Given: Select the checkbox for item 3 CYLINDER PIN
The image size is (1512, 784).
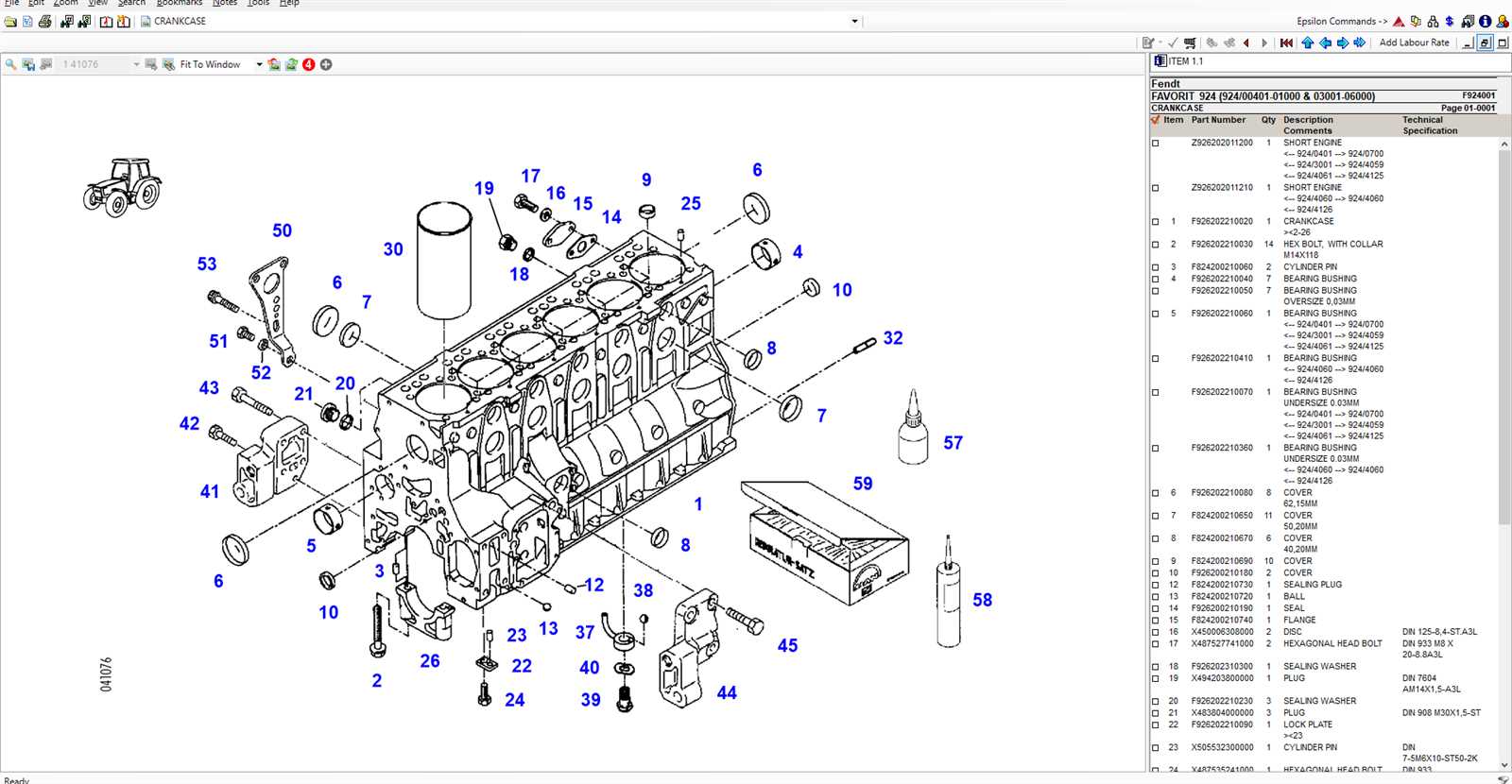Looking at the screenshot, I should [1155, 267].
